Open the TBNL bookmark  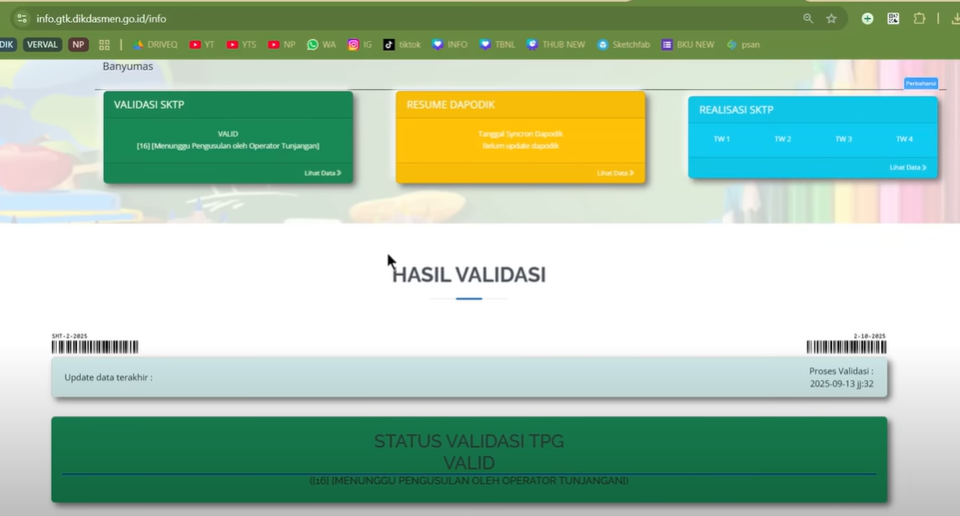point(497,45)
